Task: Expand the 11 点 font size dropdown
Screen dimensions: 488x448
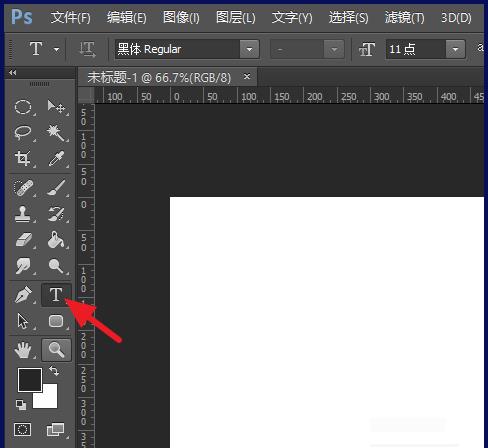Action: coord(455,49)
